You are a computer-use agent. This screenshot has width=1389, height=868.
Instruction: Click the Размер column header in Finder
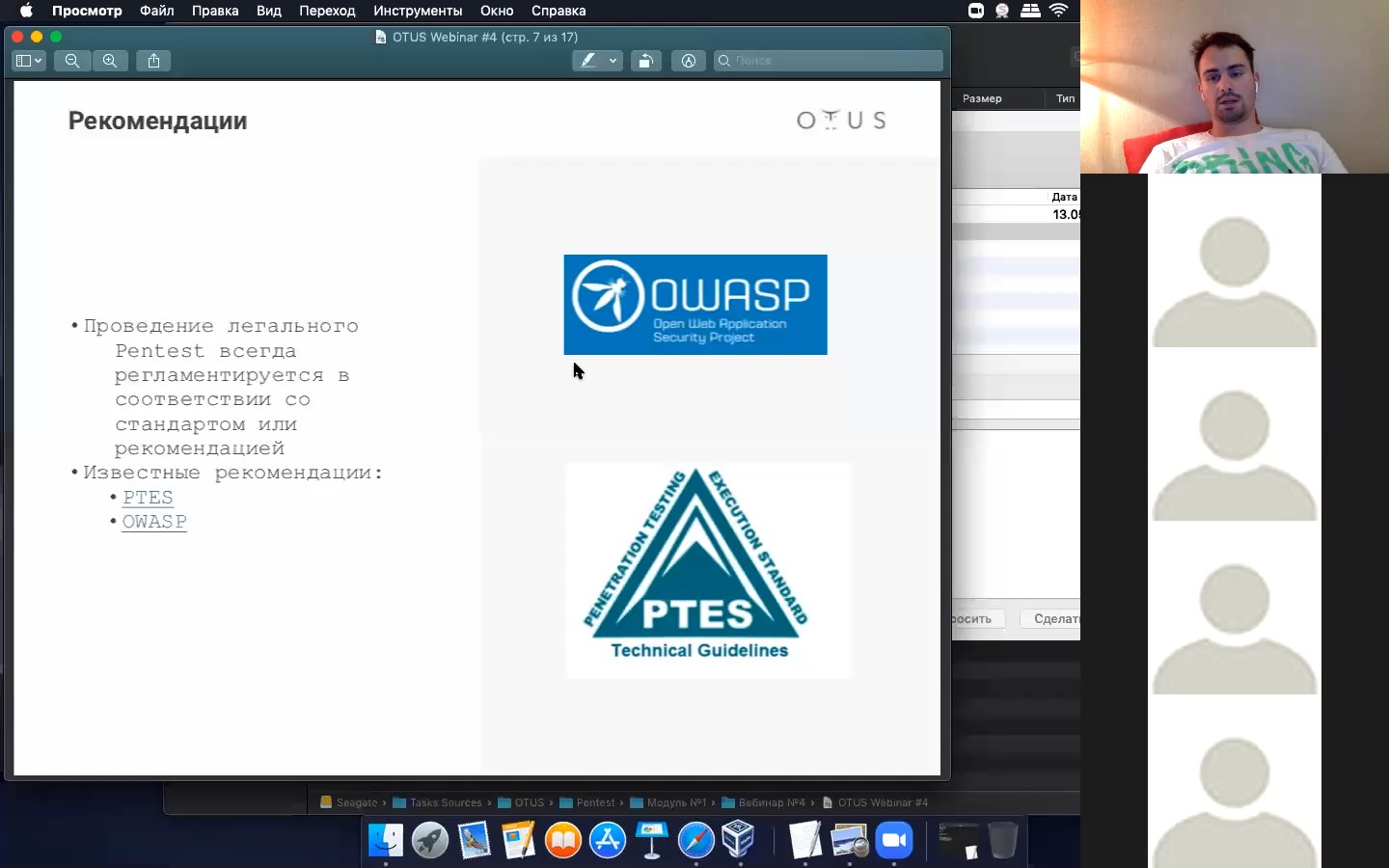982,98
